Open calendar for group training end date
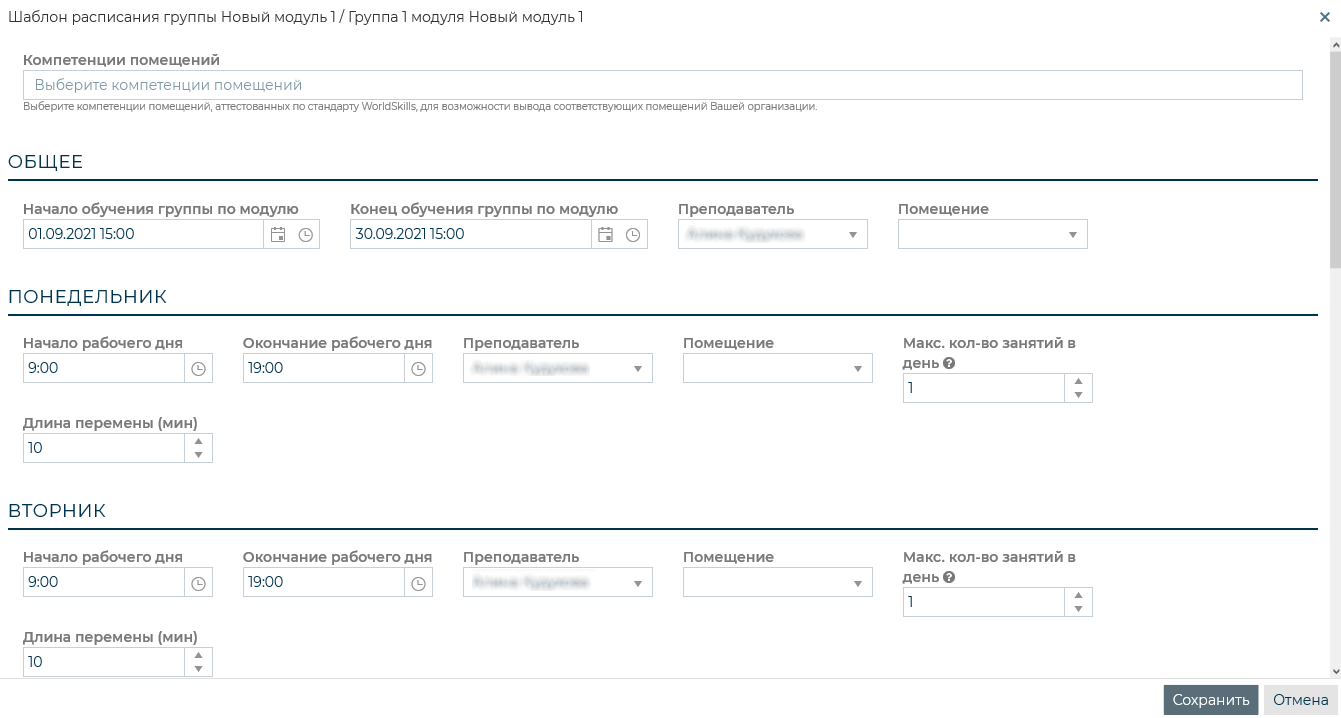Image resolution: width=1341 pixels, height=718 pixels. [605, 235]
